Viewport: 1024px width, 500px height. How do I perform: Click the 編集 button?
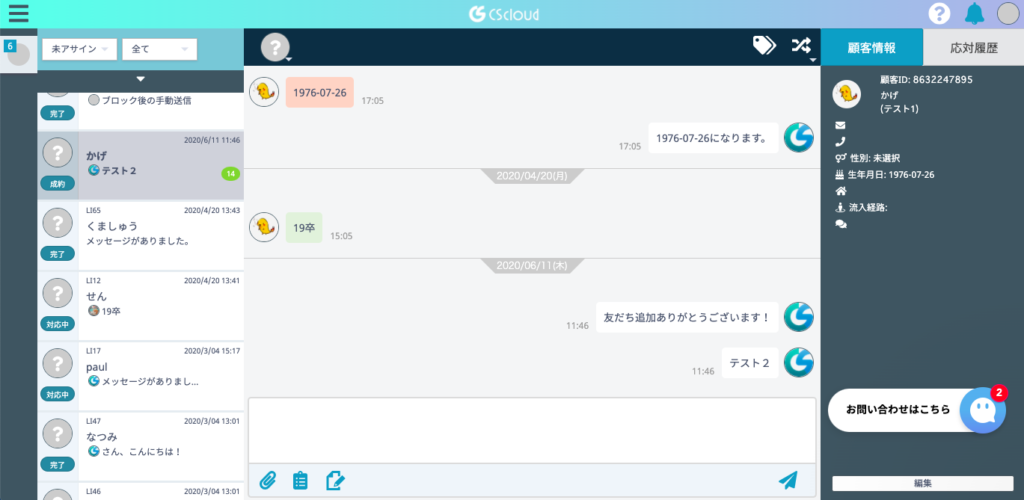click(x=923, y=484)
